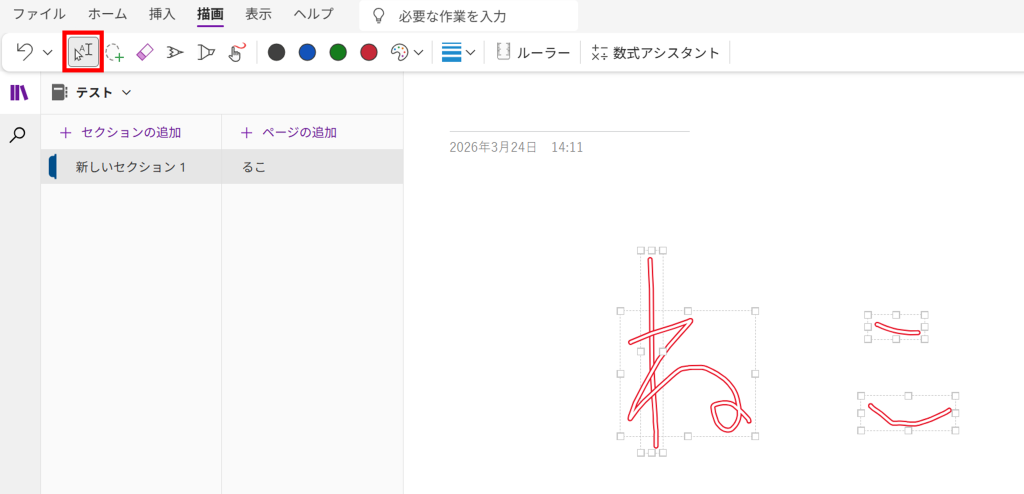Click the 必要な作業を入力 search box
The image size is (1024, 494).
pos(468,16)
